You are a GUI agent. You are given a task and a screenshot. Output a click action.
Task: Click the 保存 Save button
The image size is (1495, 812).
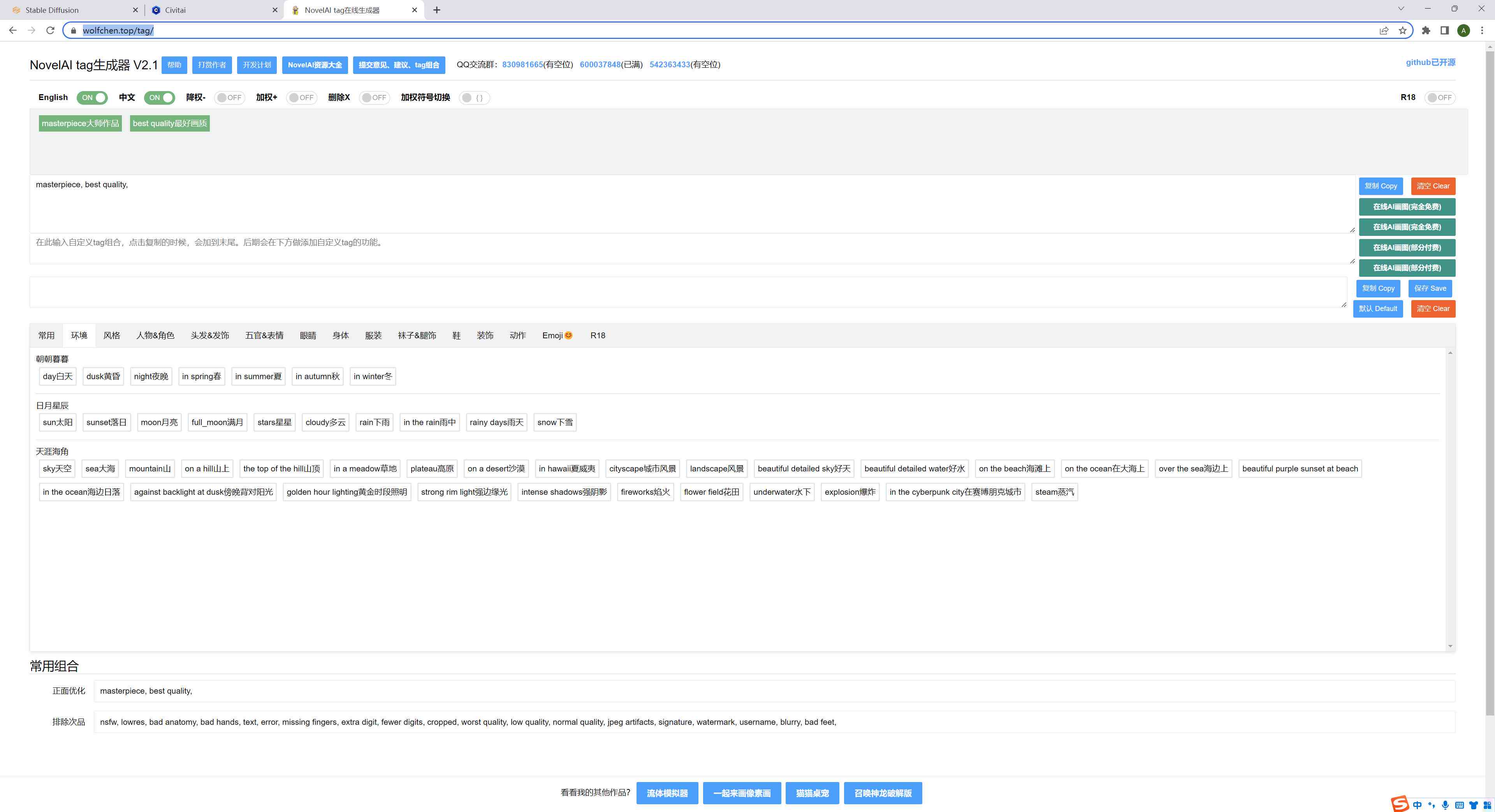click(x=1430, y=288)
